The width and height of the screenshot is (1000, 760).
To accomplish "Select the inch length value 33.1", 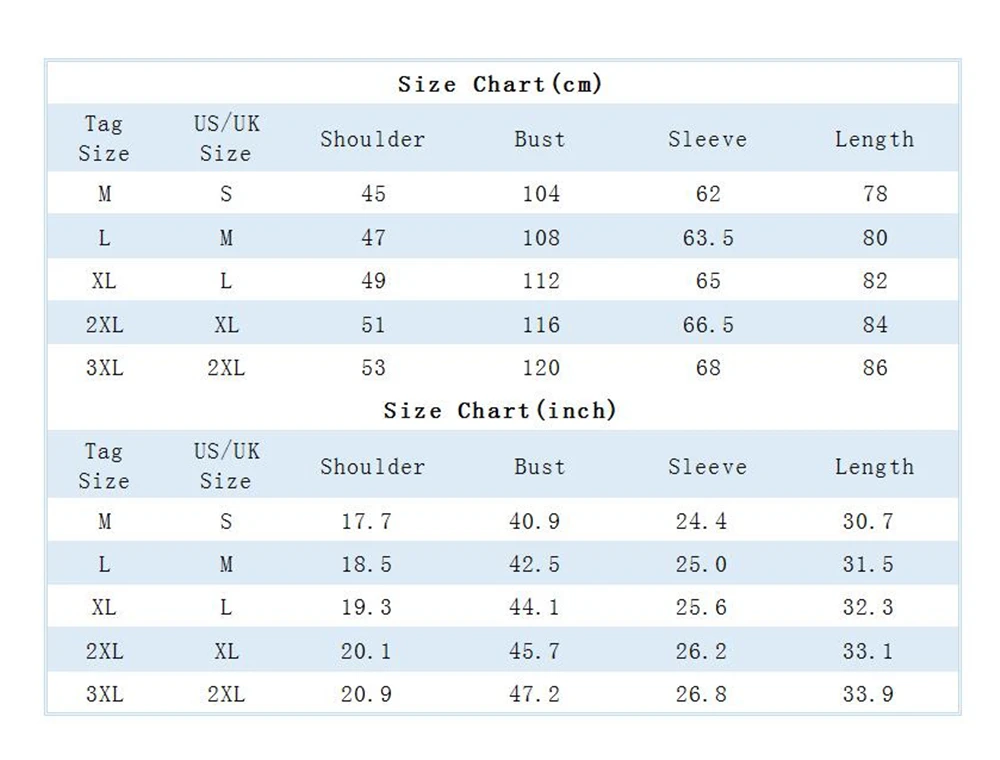I will click(868, 651).
